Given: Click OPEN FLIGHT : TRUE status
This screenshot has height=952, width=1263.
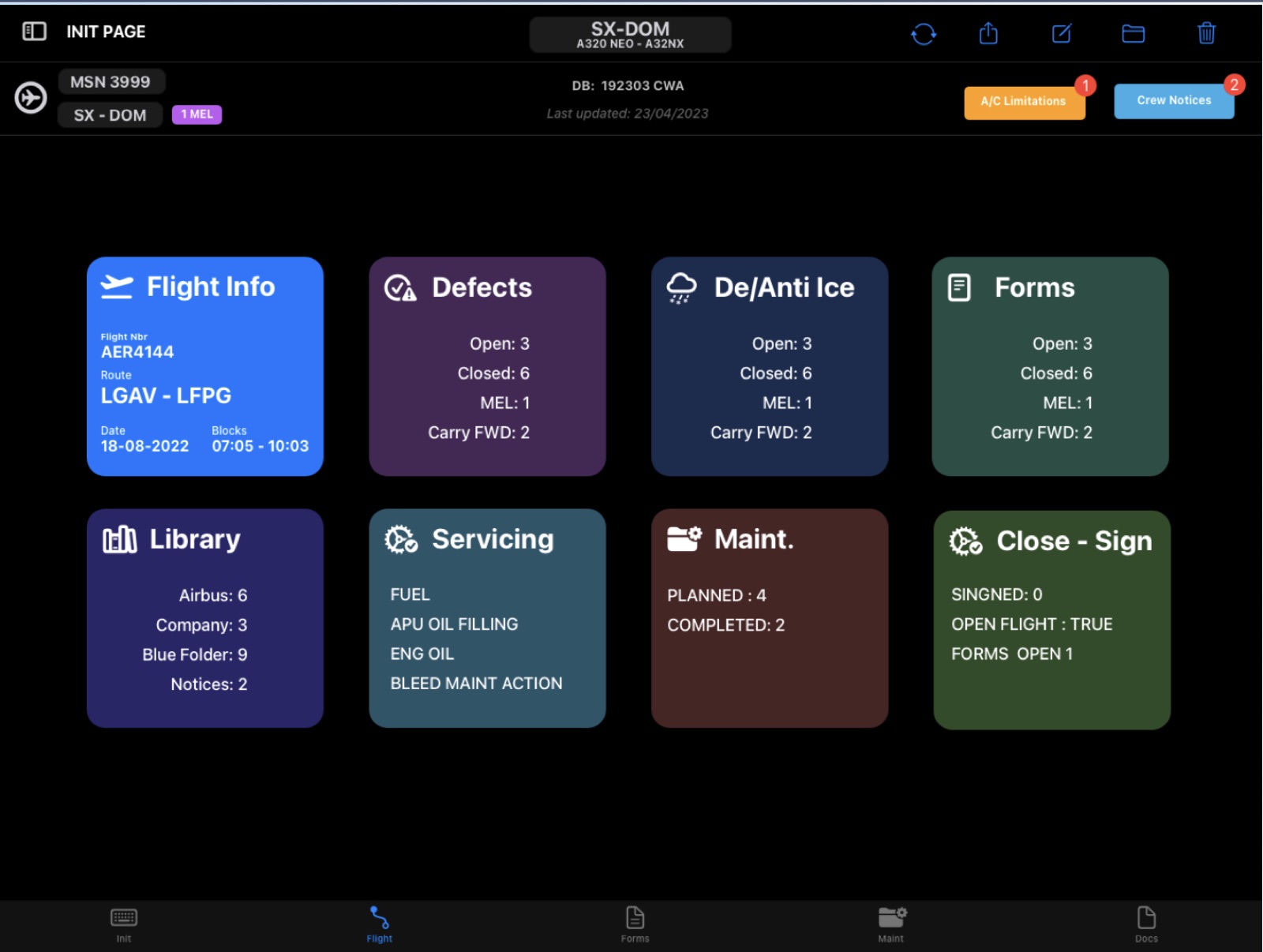Looking at the screenshot, I should point(1032,624).
